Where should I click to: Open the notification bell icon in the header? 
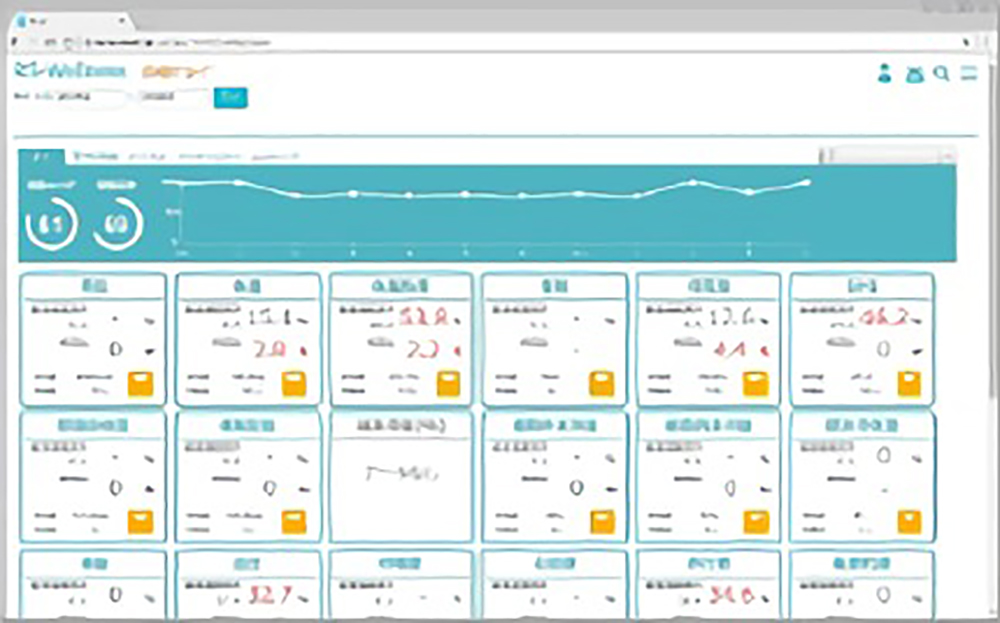tap(915, 74)
